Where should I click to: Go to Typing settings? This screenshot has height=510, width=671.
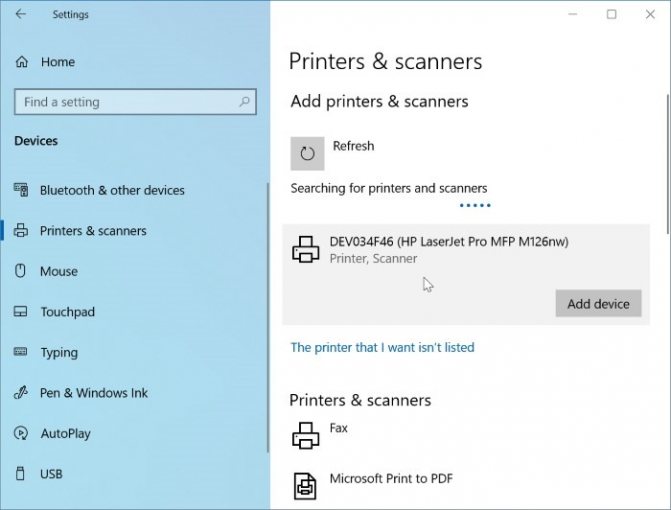pyautogui.click(x=58, y=353)
